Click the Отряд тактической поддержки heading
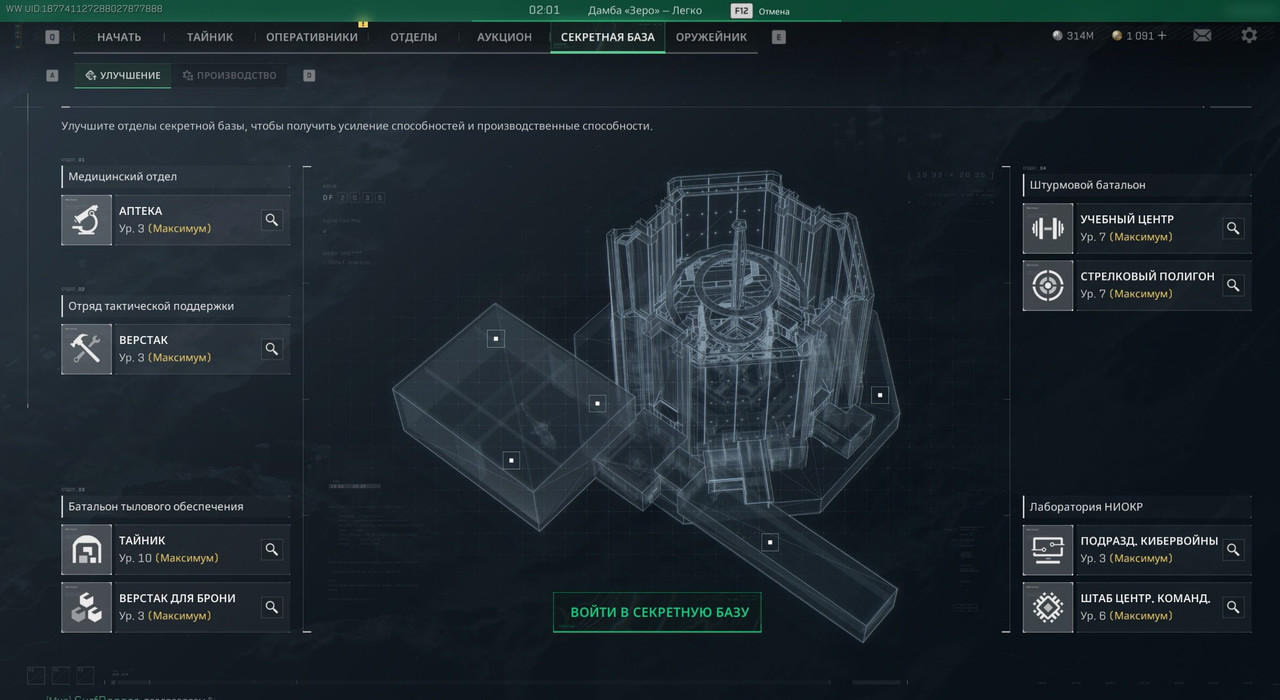 (151, 306)
